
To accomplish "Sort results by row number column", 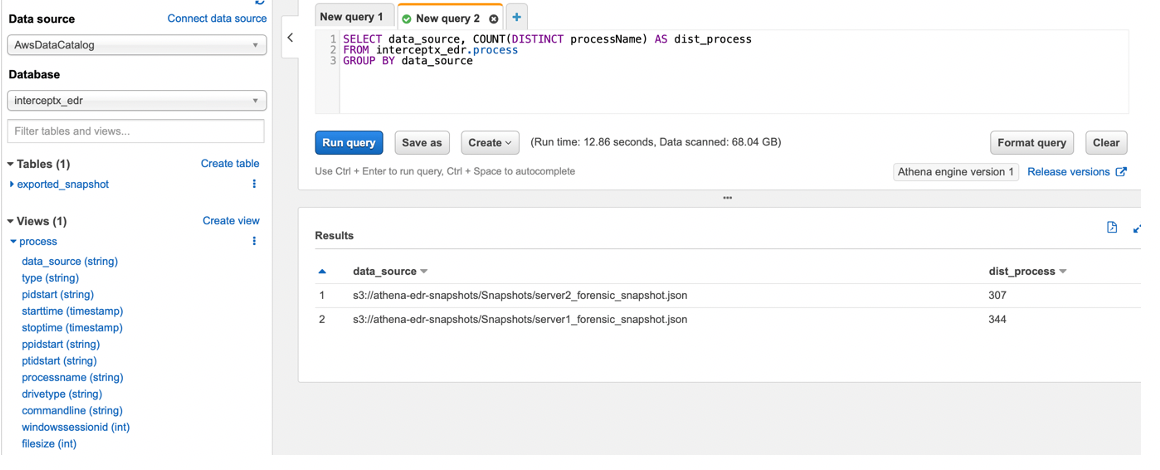I will [322, 271].
